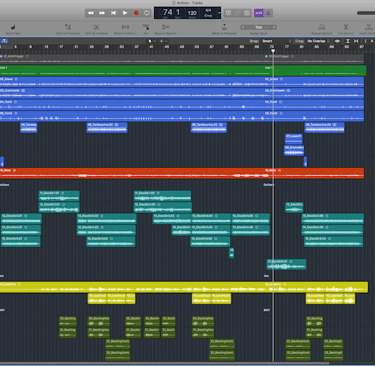The height and width of the screenshot is (366, 375).
Task: Click the 120 tempo display
Action: pos(192,13)
